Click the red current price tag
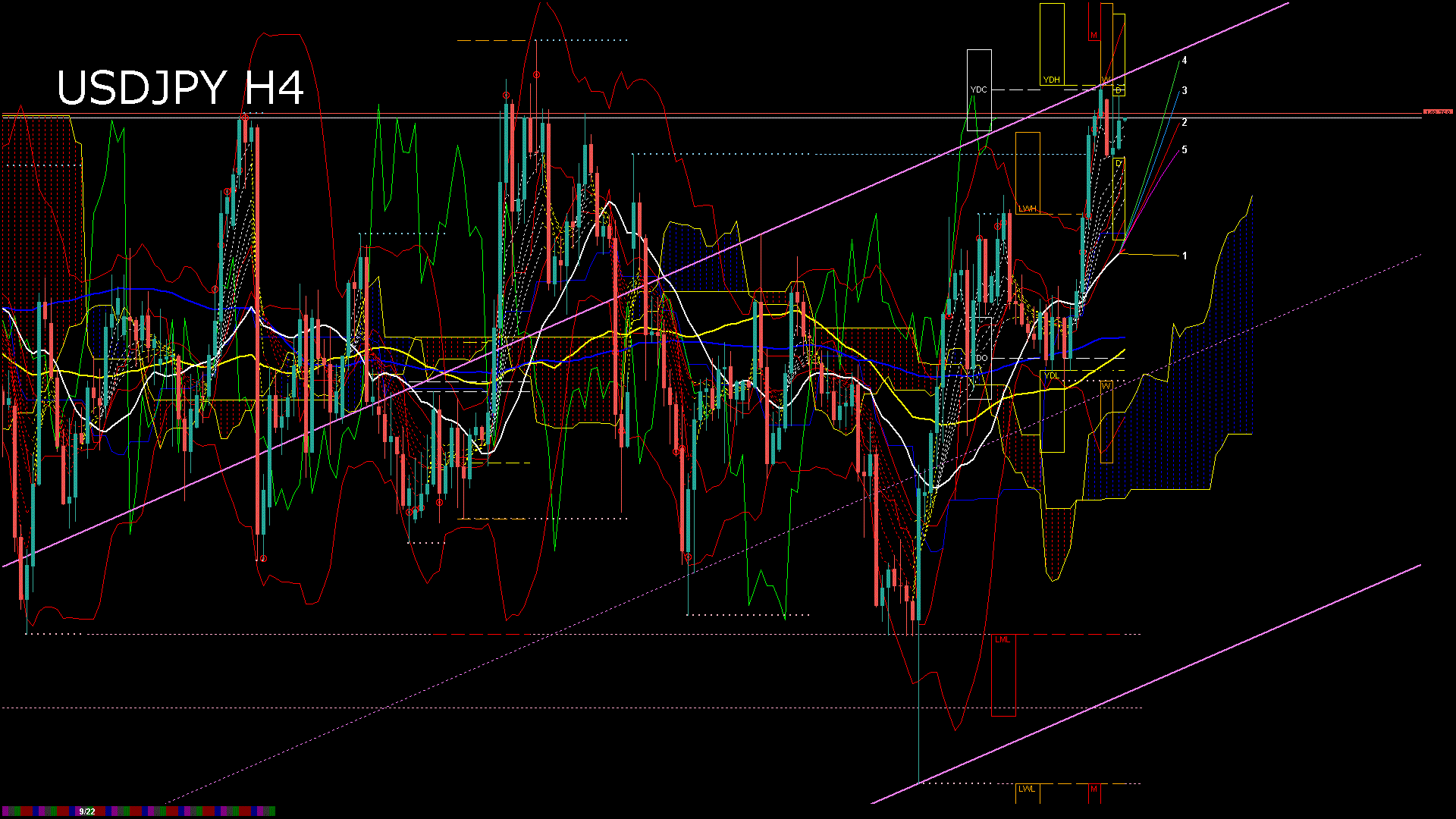Viewport: 1456px width, 819px height. [1437, 112]
